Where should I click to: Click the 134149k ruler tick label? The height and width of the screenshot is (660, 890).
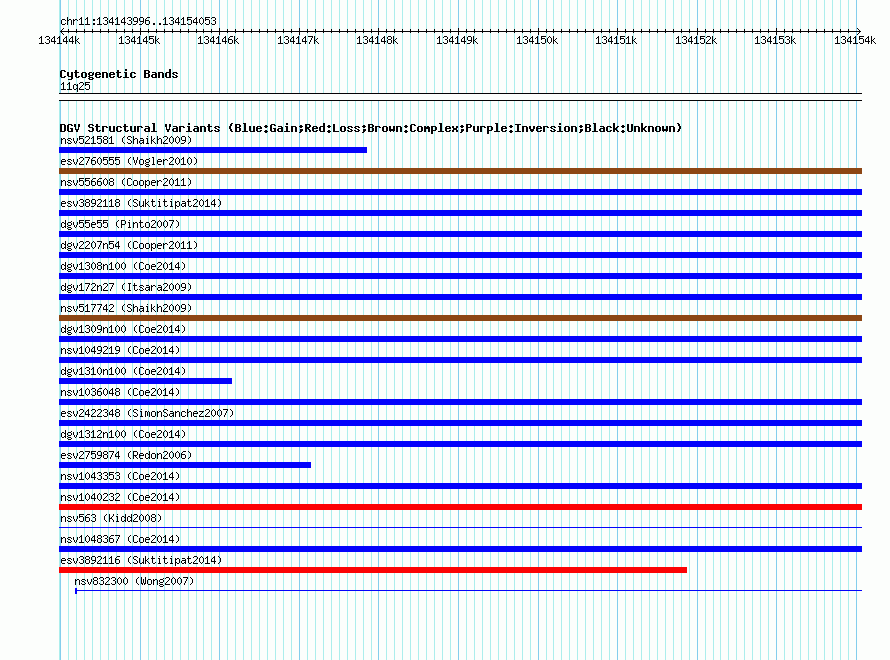click(457, 40)
